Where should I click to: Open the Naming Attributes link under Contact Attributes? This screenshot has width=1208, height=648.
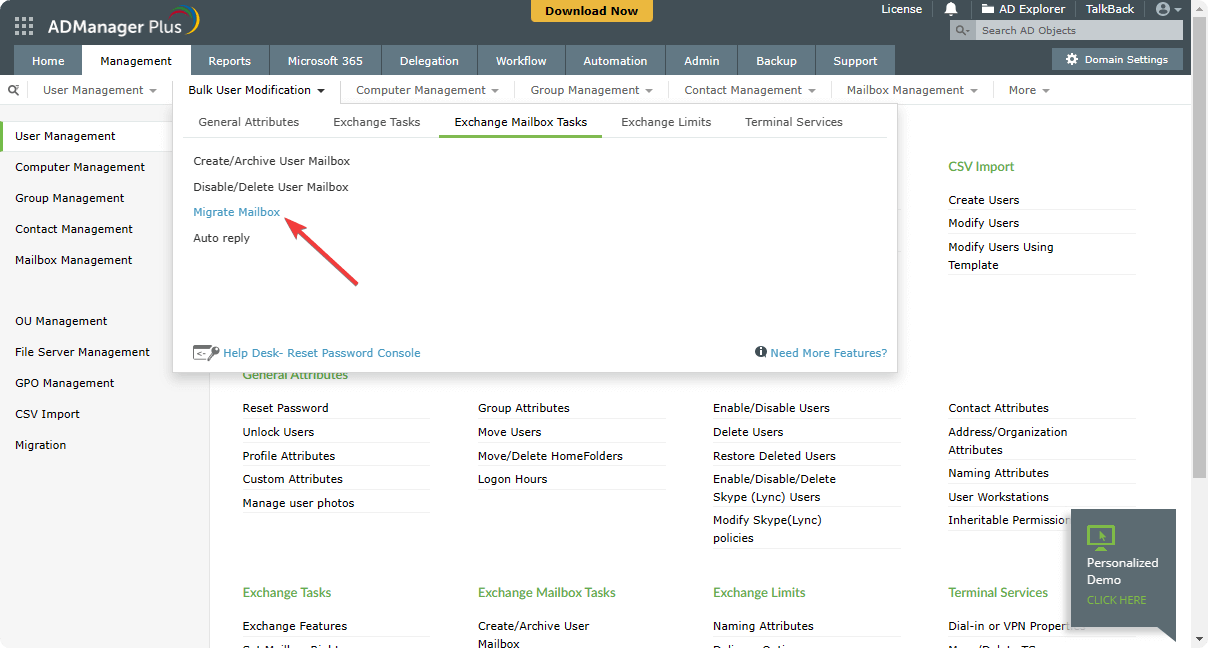999,473
